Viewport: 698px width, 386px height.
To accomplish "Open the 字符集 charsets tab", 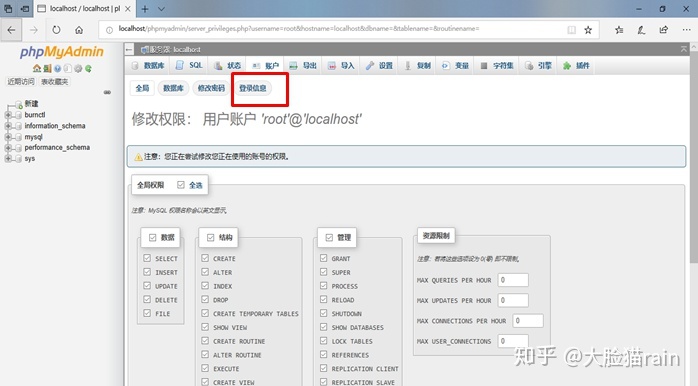I will point(497,65).
